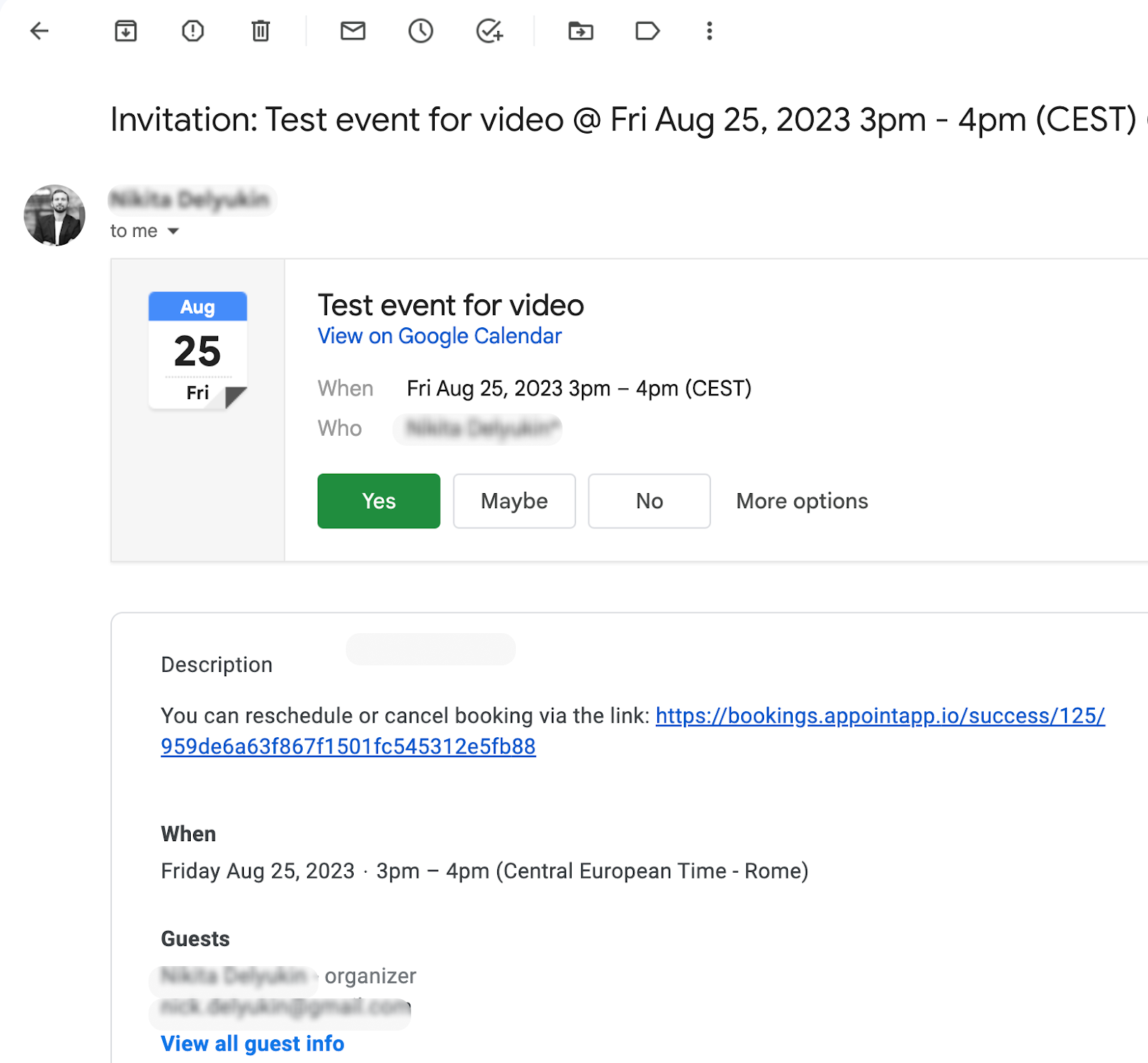Image resolution: width=1148 pixels, height=1063 pixels.
Task: Add email to Tasks
Action: [x=489, y=31]
